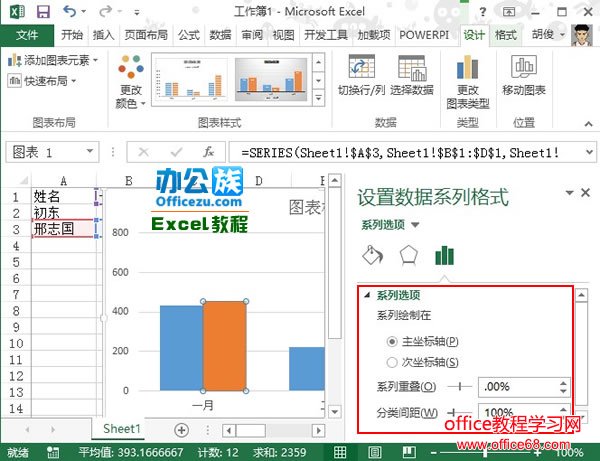Open the Name Box dropdown arrow
Image resolution: width=600 pixels, height=461 pixels.
90,151
